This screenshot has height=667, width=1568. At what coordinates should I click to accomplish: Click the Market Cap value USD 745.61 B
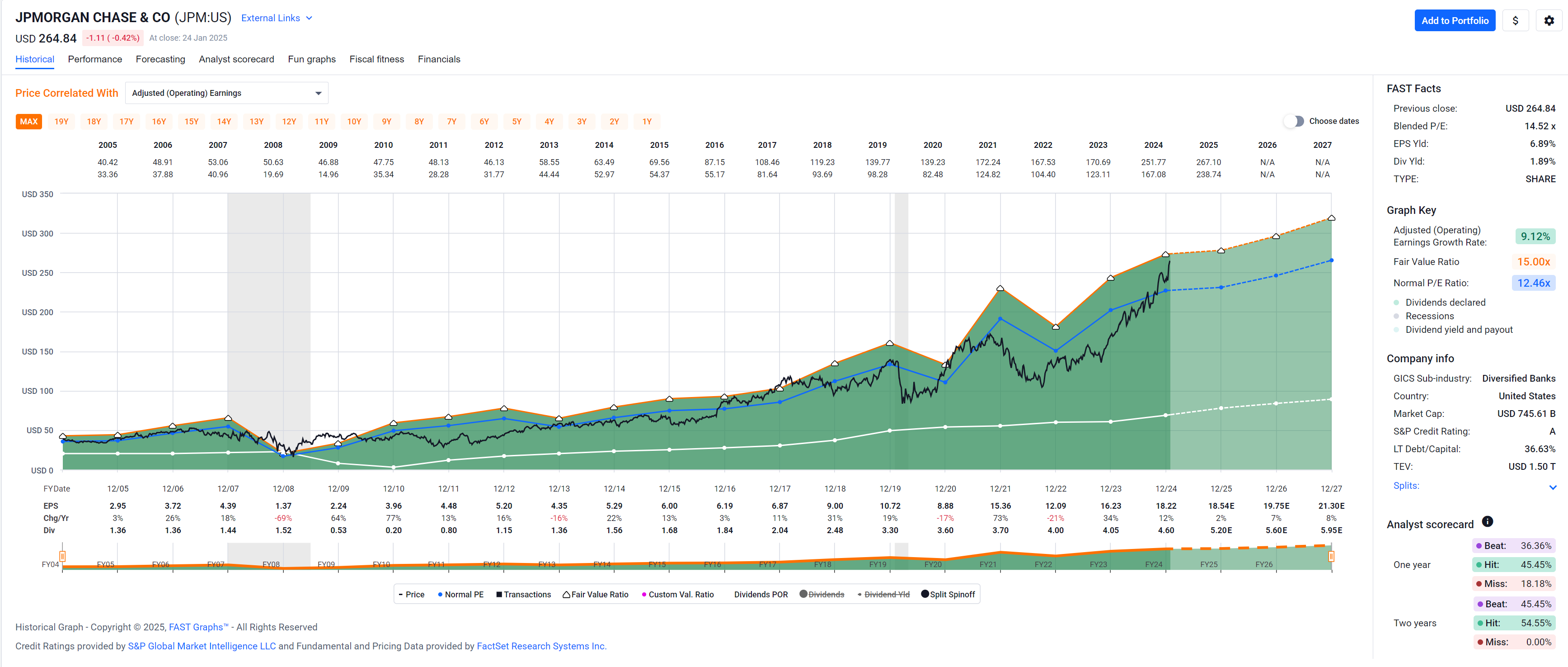click(x=1526, y=414)
